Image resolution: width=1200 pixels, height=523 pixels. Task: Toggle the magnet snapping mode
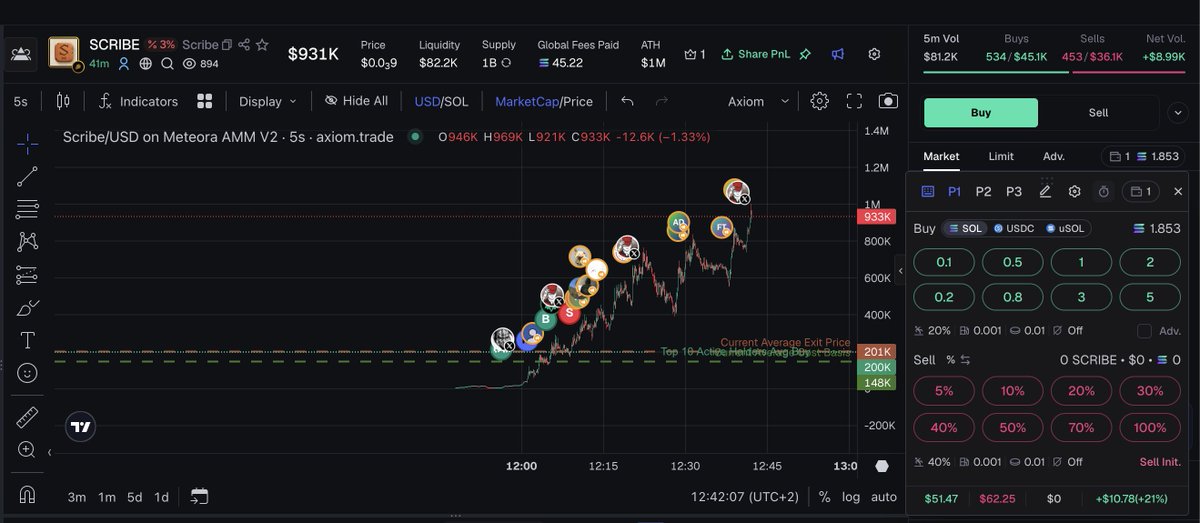click(x=27, y=495)
